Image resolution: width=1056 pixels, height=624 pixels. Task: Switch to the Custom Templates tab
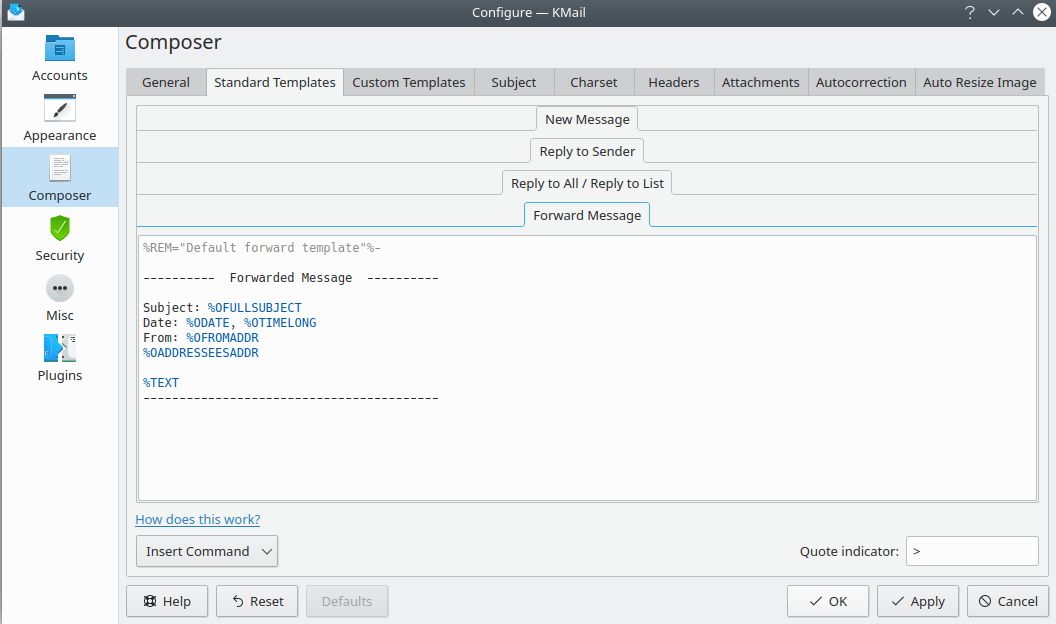(x=409, y=82)
